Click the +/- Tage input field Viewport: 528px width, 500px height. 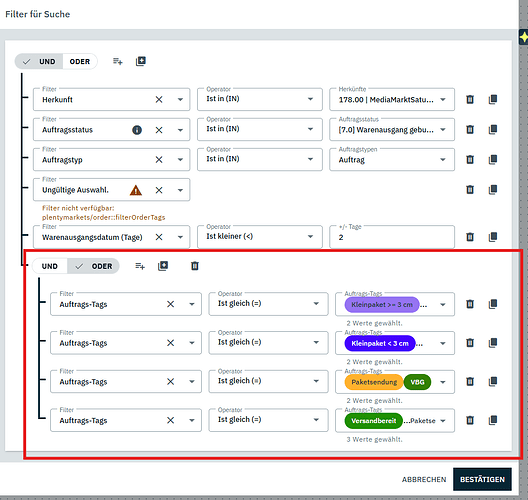click(392, 237)
